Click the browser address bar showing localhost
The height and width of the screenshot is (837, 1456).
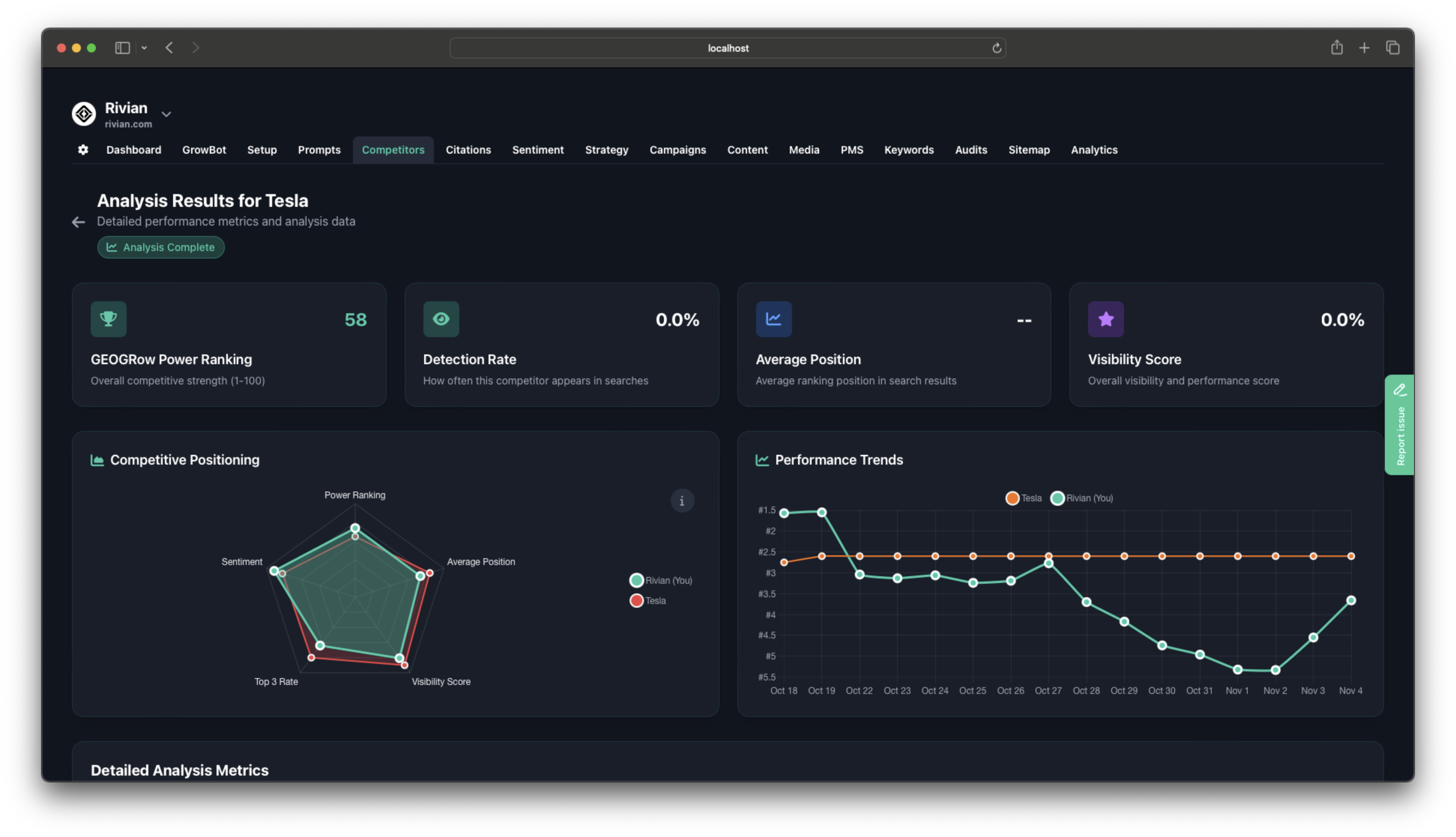(x=727, y=48)
